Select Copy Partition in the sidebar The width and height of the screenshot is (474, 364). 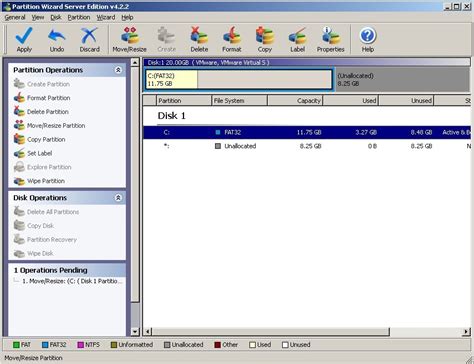39,139
